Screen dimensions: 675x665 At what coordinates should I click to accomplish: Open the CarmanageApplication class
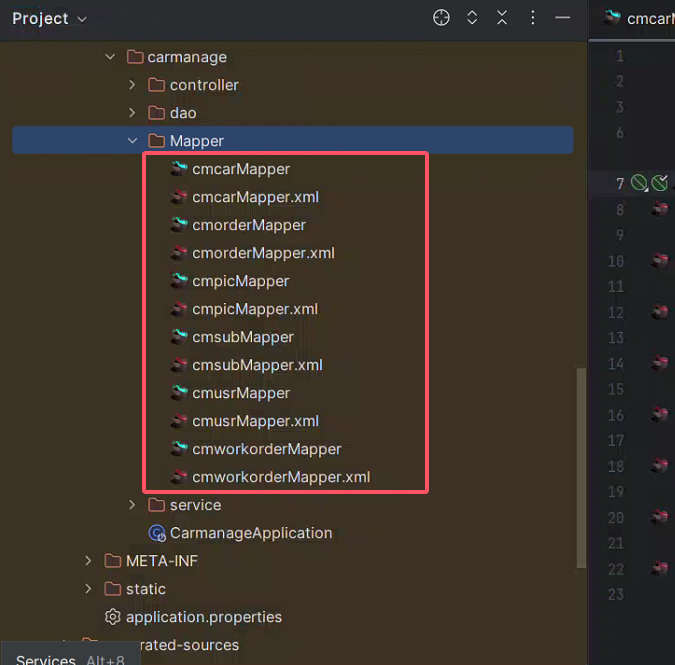251,533
